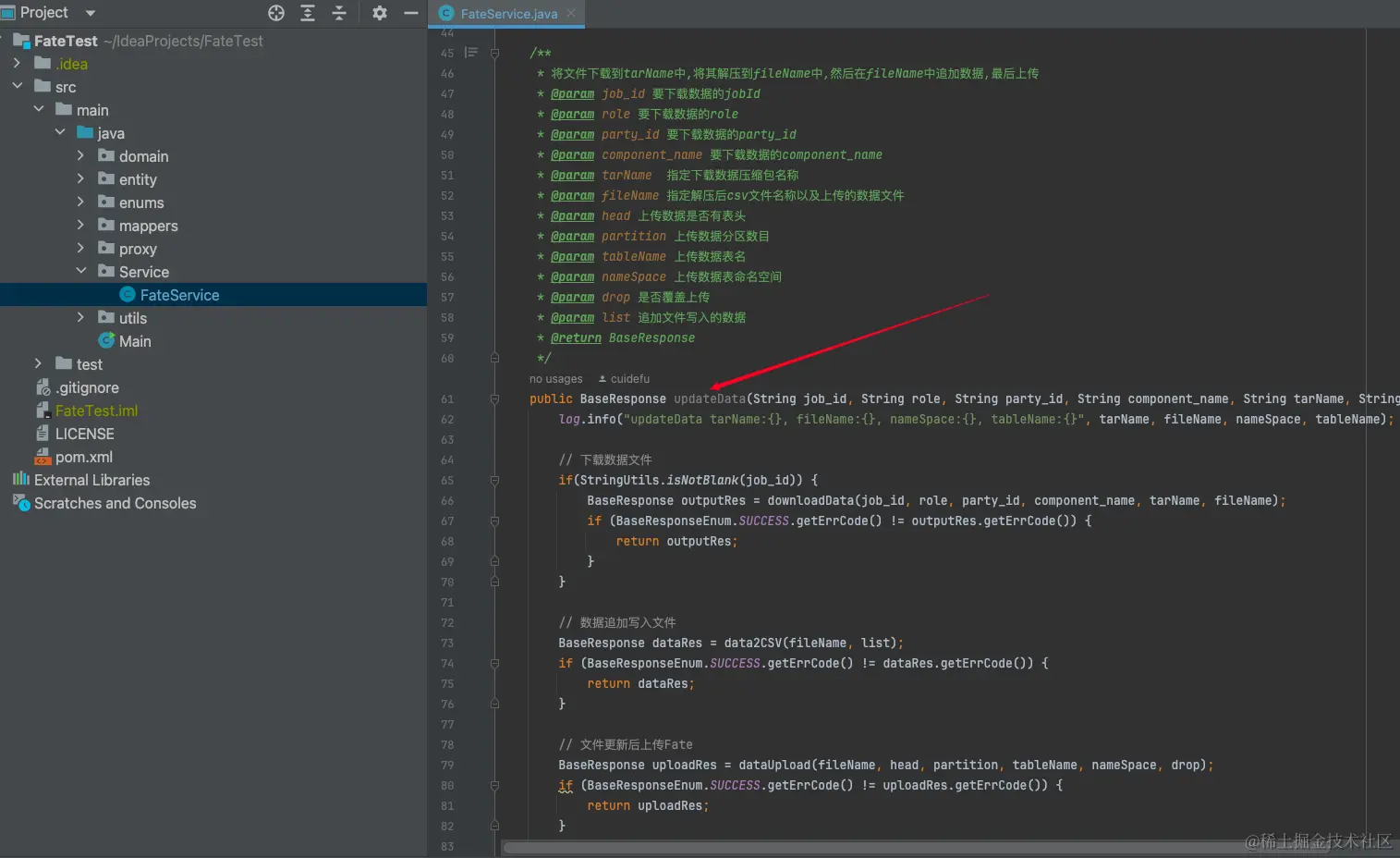Viewport: 1400px width, 858px height.
Task: Click the Scratches and Consoles icon
Action: [21, 503]
